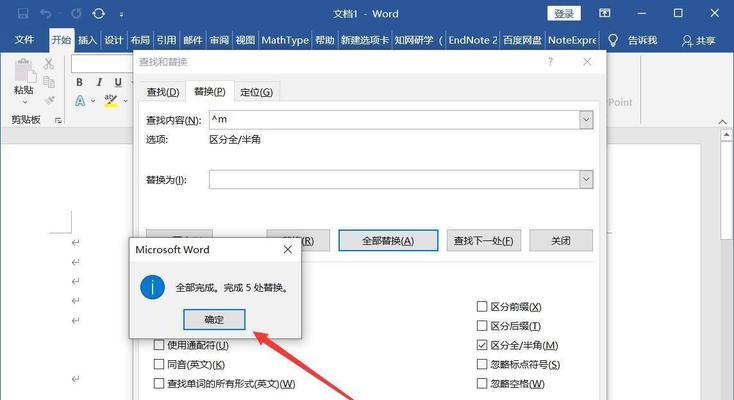734x400 pixels.
Task: Confirm with the 确定 button
Action: [214, 319]
